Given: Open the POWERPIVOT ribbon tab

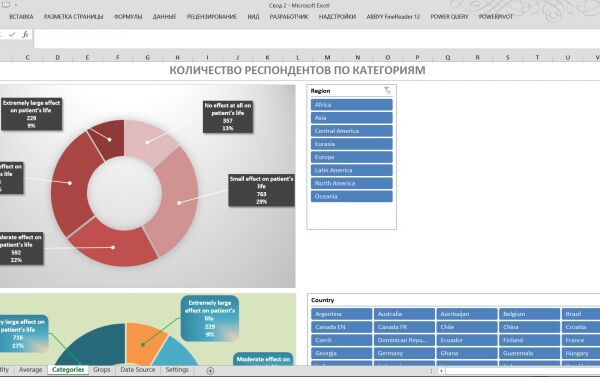Looking at the screenshot, I should click(496, 17).
